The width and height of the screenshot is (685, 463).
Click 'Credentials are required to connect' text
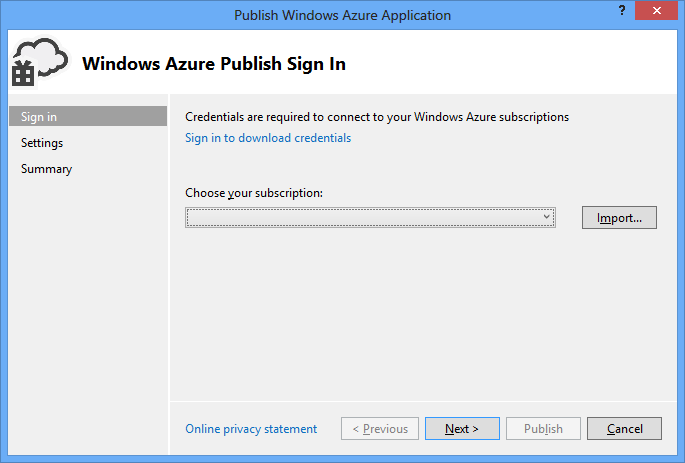click(x=377, y=117)
